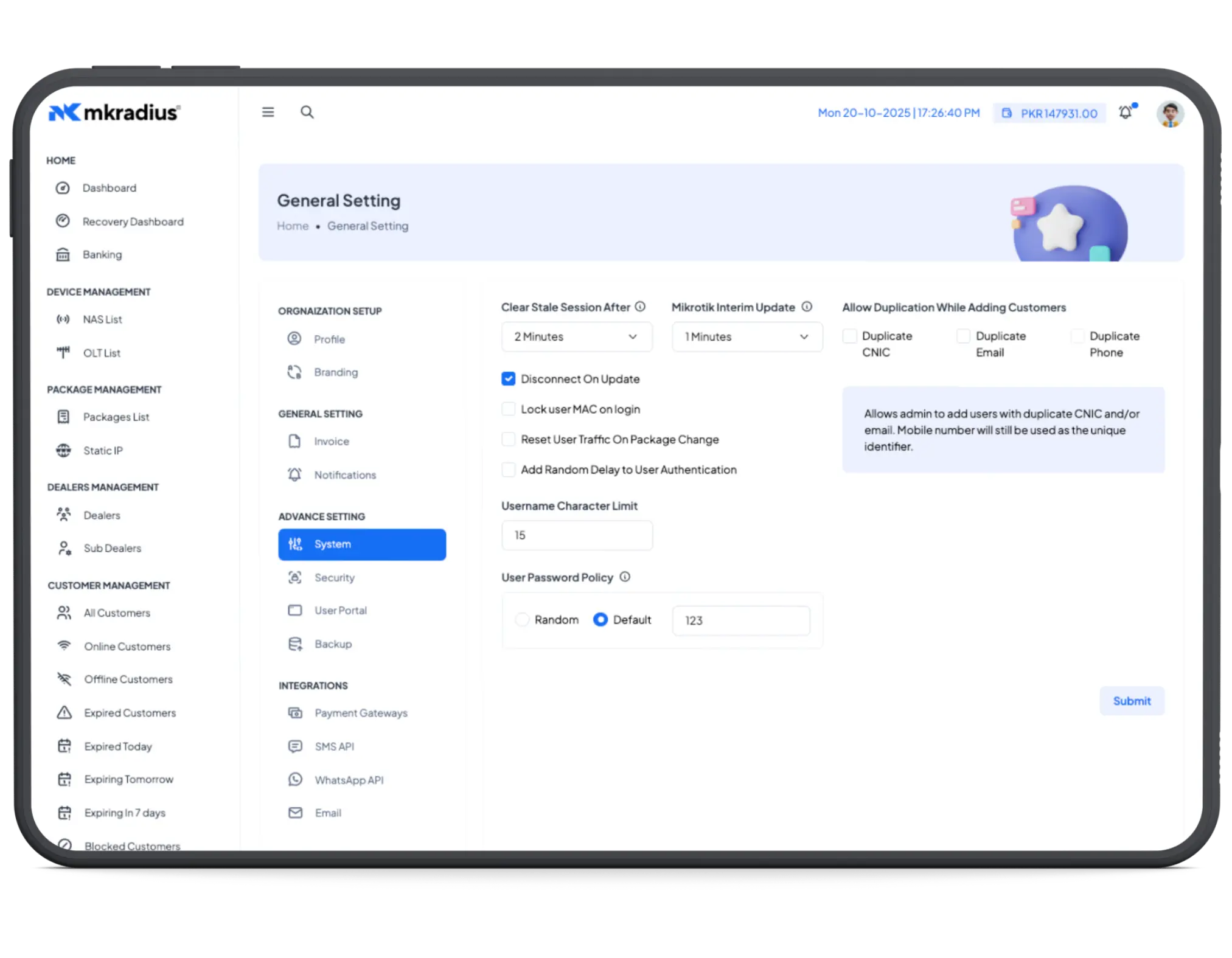
Task: Open the User Portal settings section
Action: [341, 610]
